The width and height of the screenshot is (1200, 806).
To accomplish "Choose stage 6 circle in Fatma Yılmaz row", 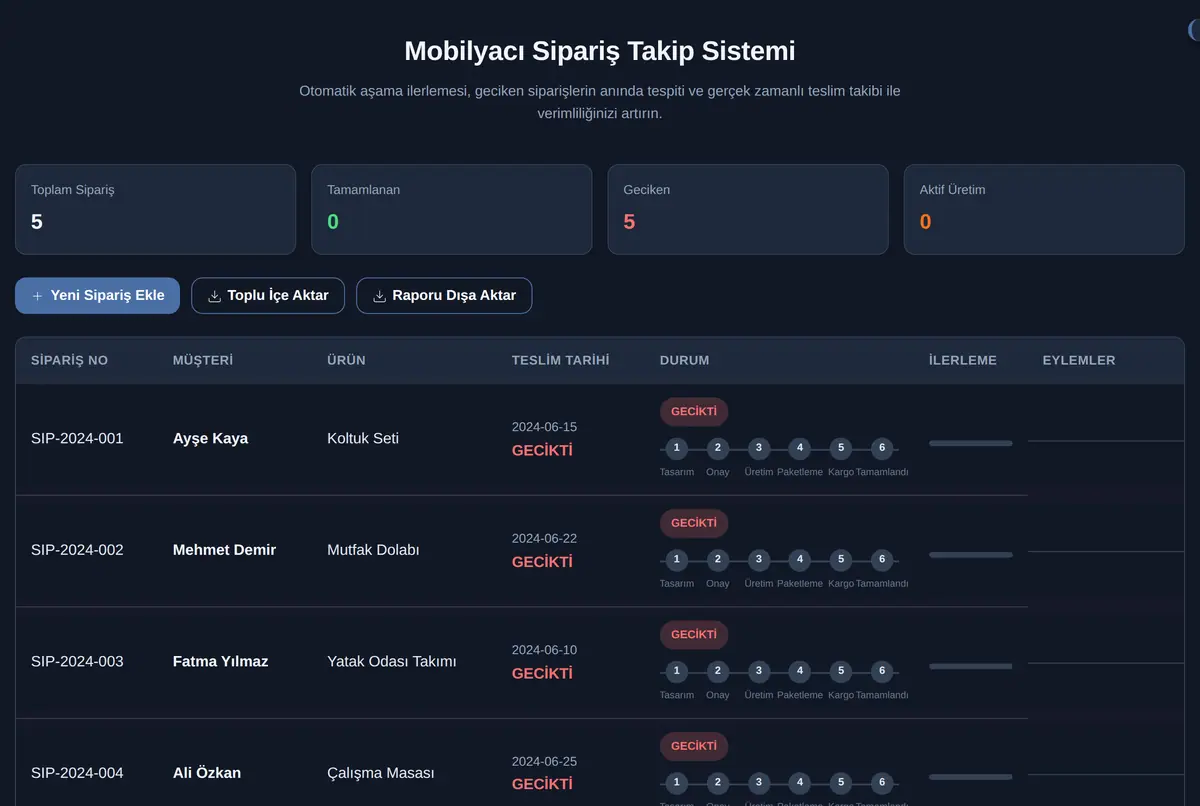I will point(882,671).
